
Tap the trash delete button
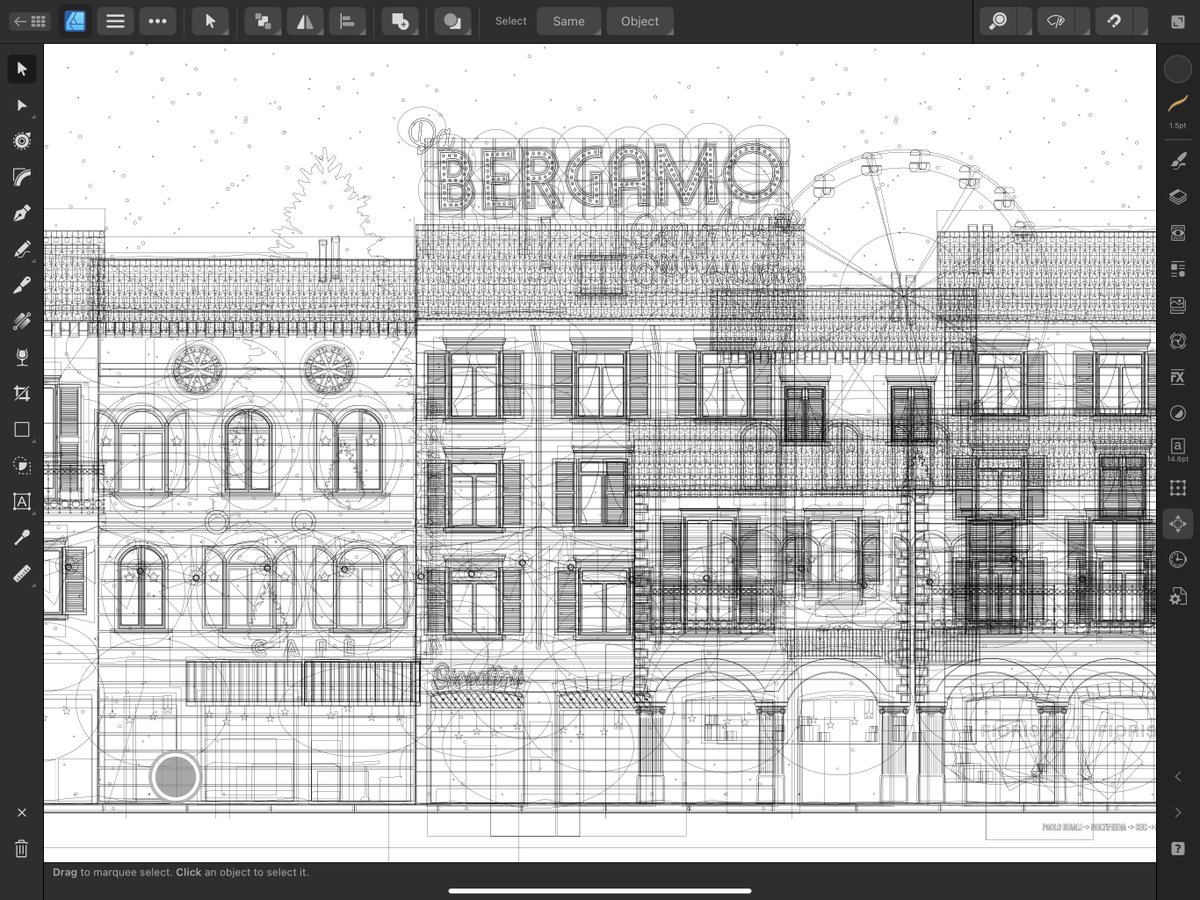[21, 849]
